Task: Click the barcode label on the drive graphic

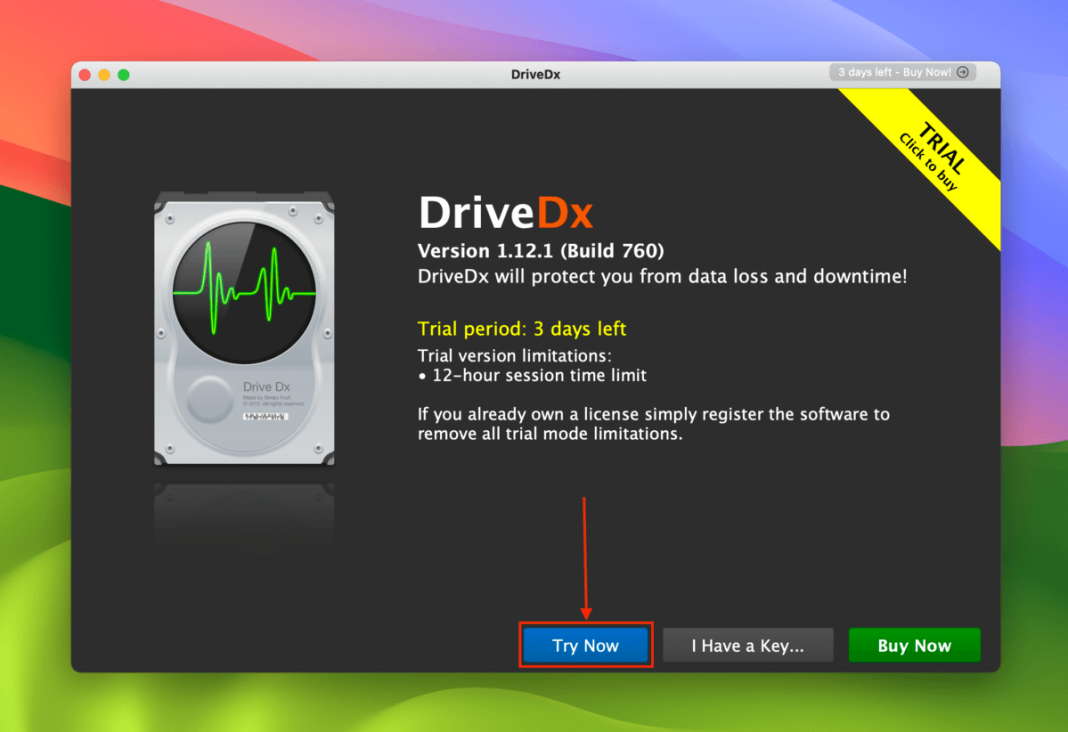Action: 266,416
